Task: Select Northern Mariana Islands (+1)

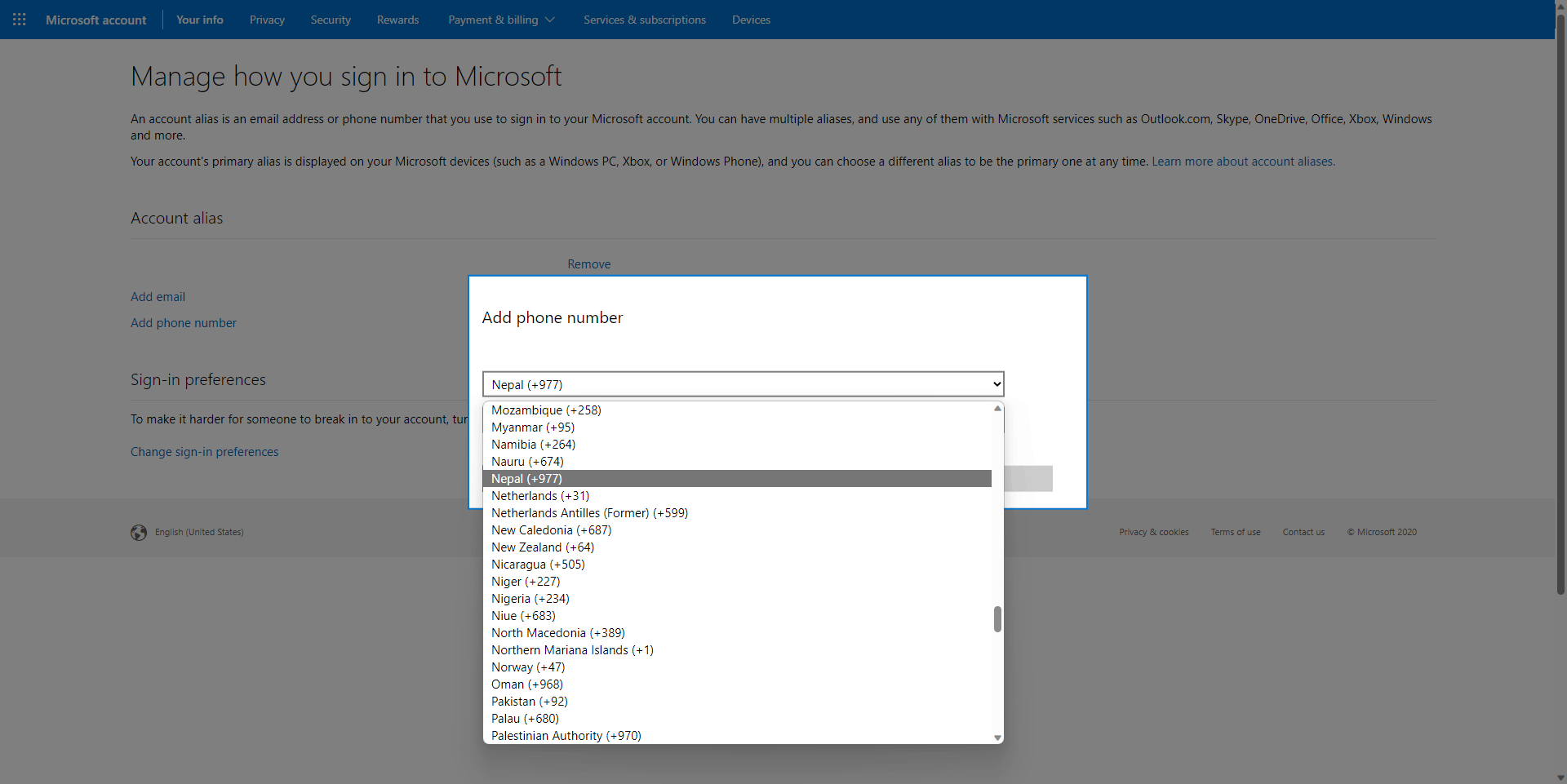Action: tap(737, 650)
